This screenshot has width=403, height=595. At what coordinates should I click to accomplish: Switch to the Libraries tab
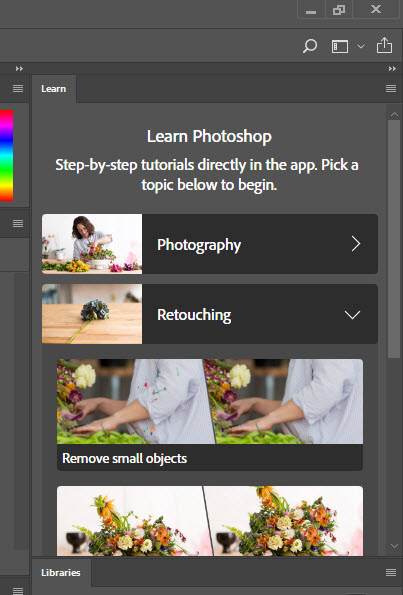(61, 573)
